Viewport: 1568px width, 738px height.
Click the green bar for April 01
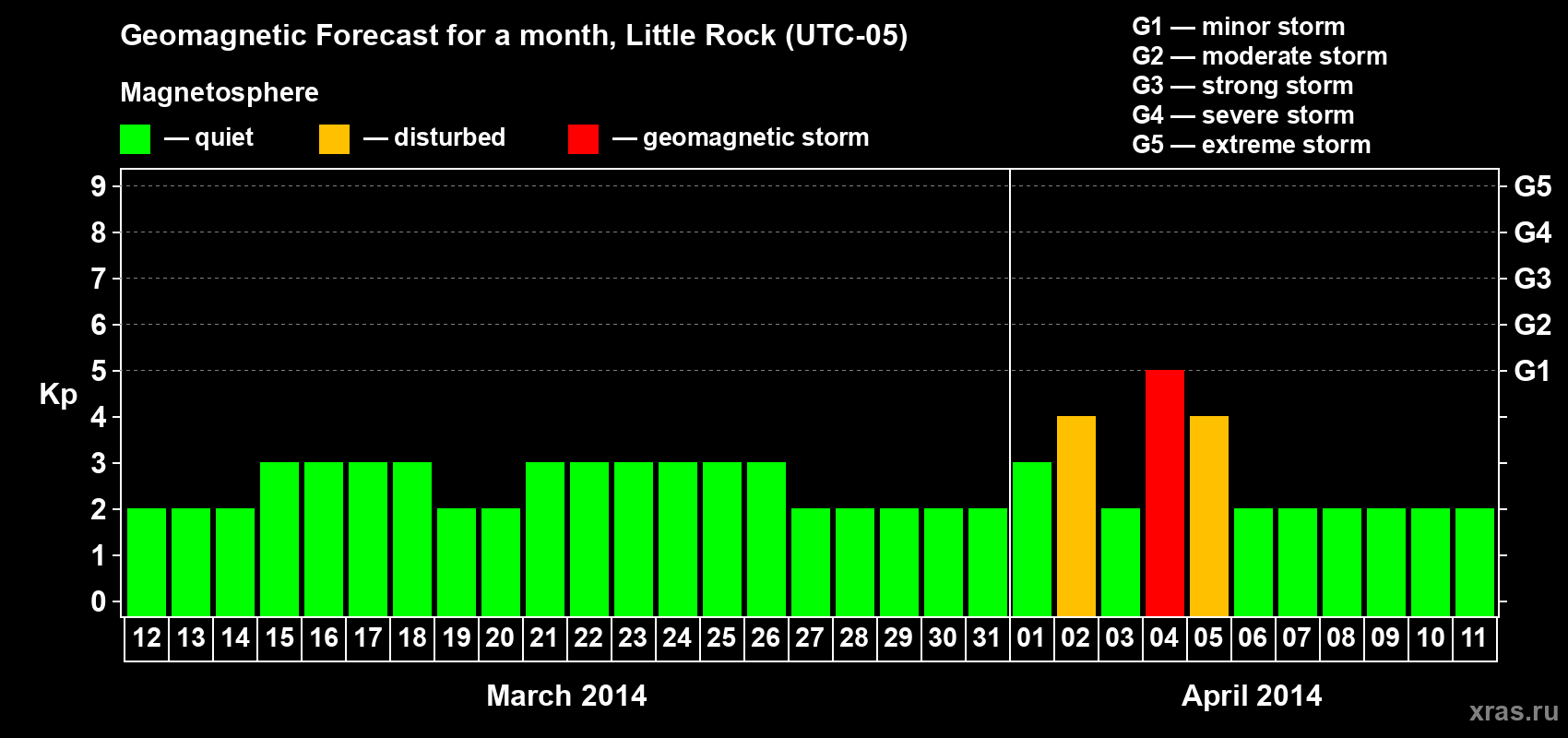coord(1032,540)
